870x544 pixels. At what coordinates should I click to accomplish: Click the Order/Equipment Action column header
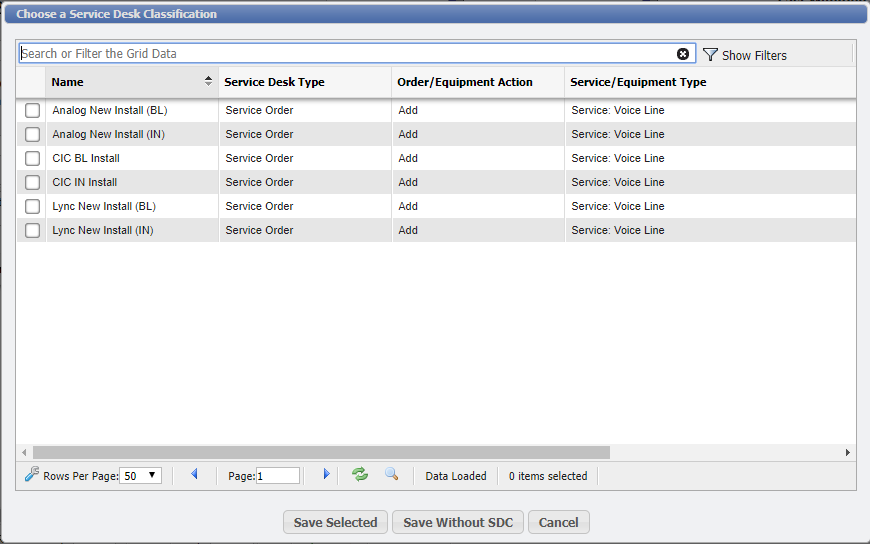[465, 82]
